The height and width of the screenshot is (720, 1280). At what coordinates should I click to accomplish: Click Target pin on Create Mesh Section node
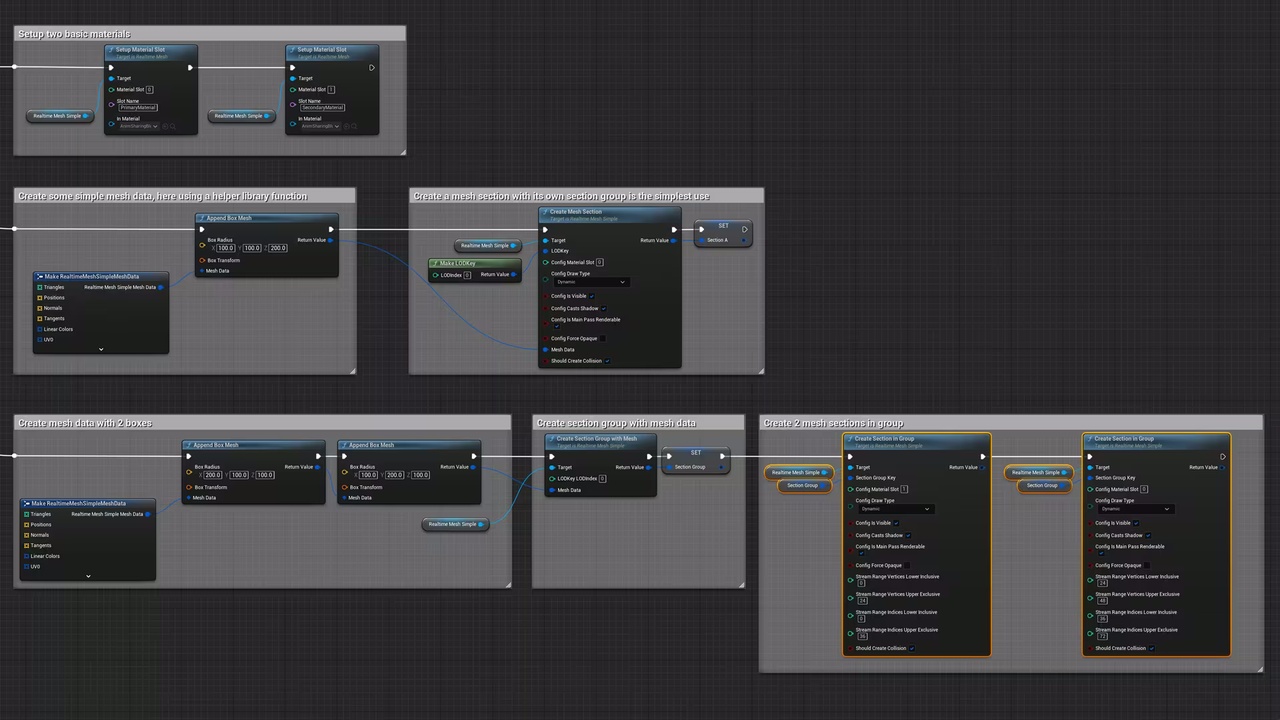546,240
